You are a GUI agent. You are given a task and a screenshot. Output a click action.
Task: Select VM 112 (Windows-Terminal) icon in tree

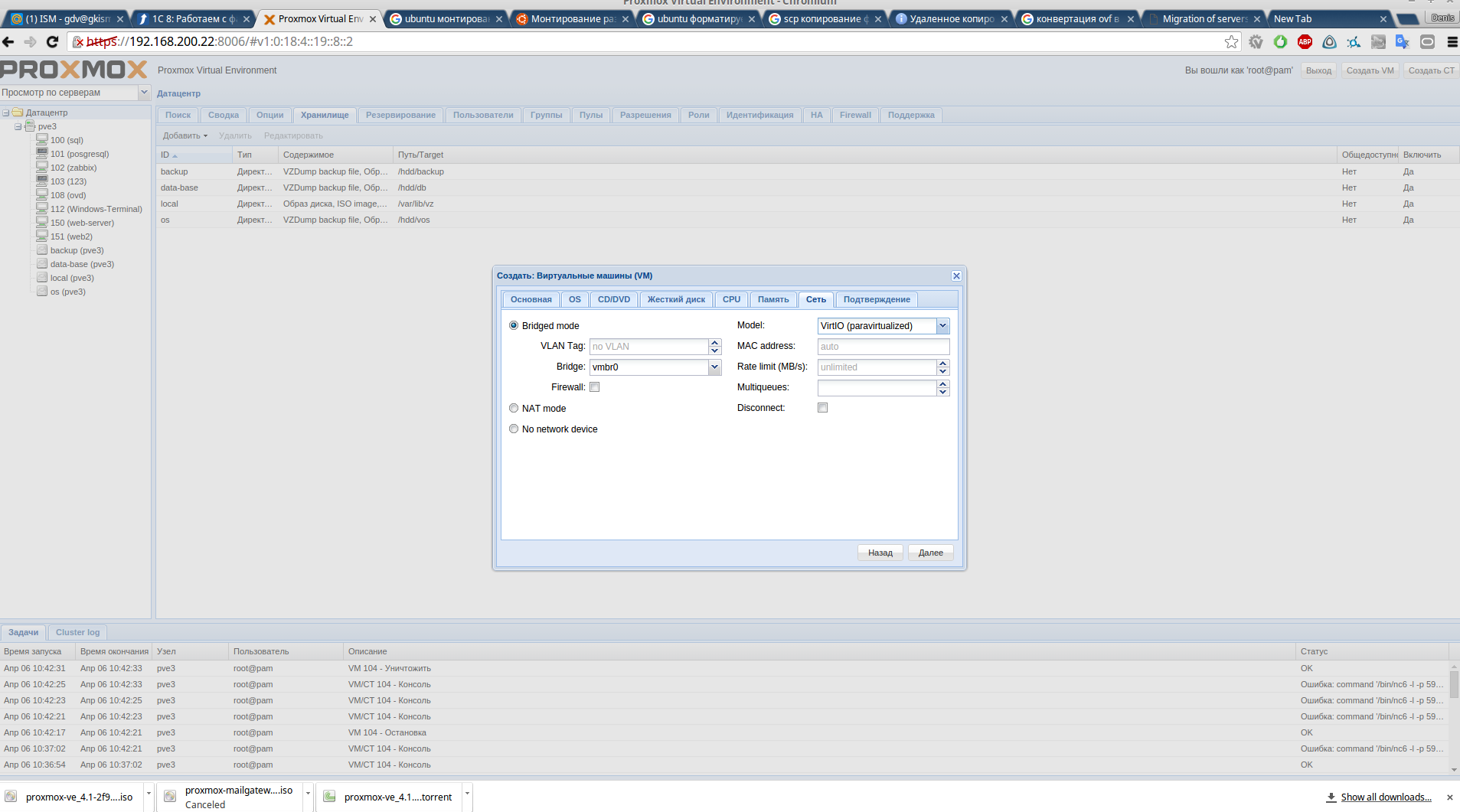43,208
